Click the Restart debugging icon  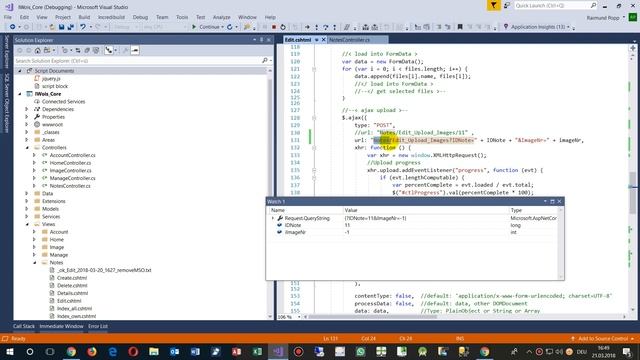pos(283,27)
